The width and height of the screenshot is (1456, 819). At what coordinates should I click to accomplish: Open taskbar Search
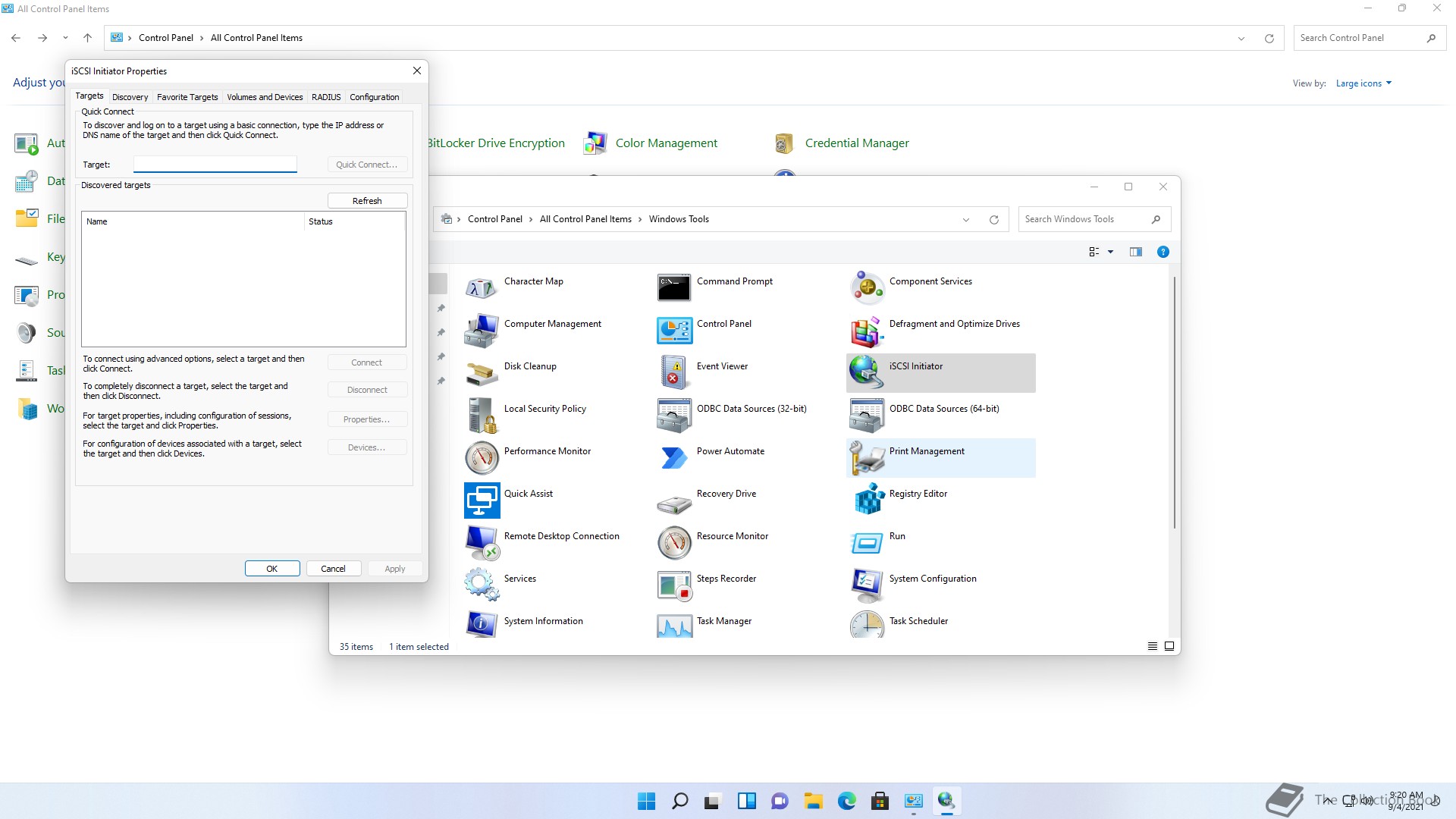[x=680, y=801]
